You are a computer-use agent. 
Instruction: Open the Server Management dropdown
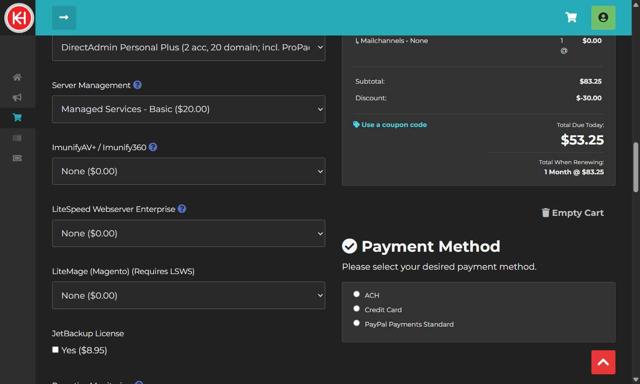pos(189,109)
